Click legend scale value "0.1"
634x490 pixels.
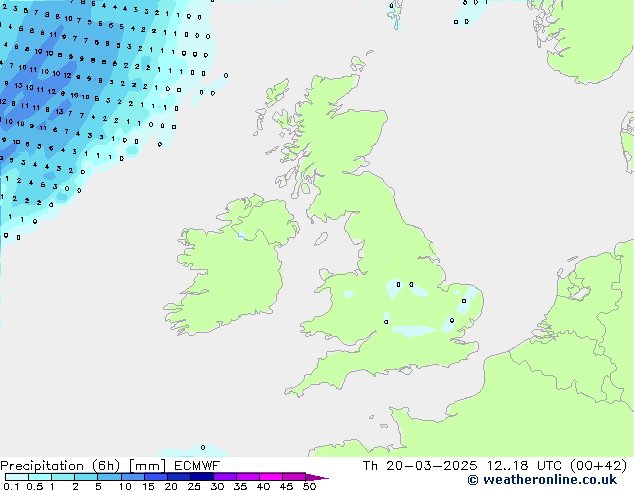(11, 486)
